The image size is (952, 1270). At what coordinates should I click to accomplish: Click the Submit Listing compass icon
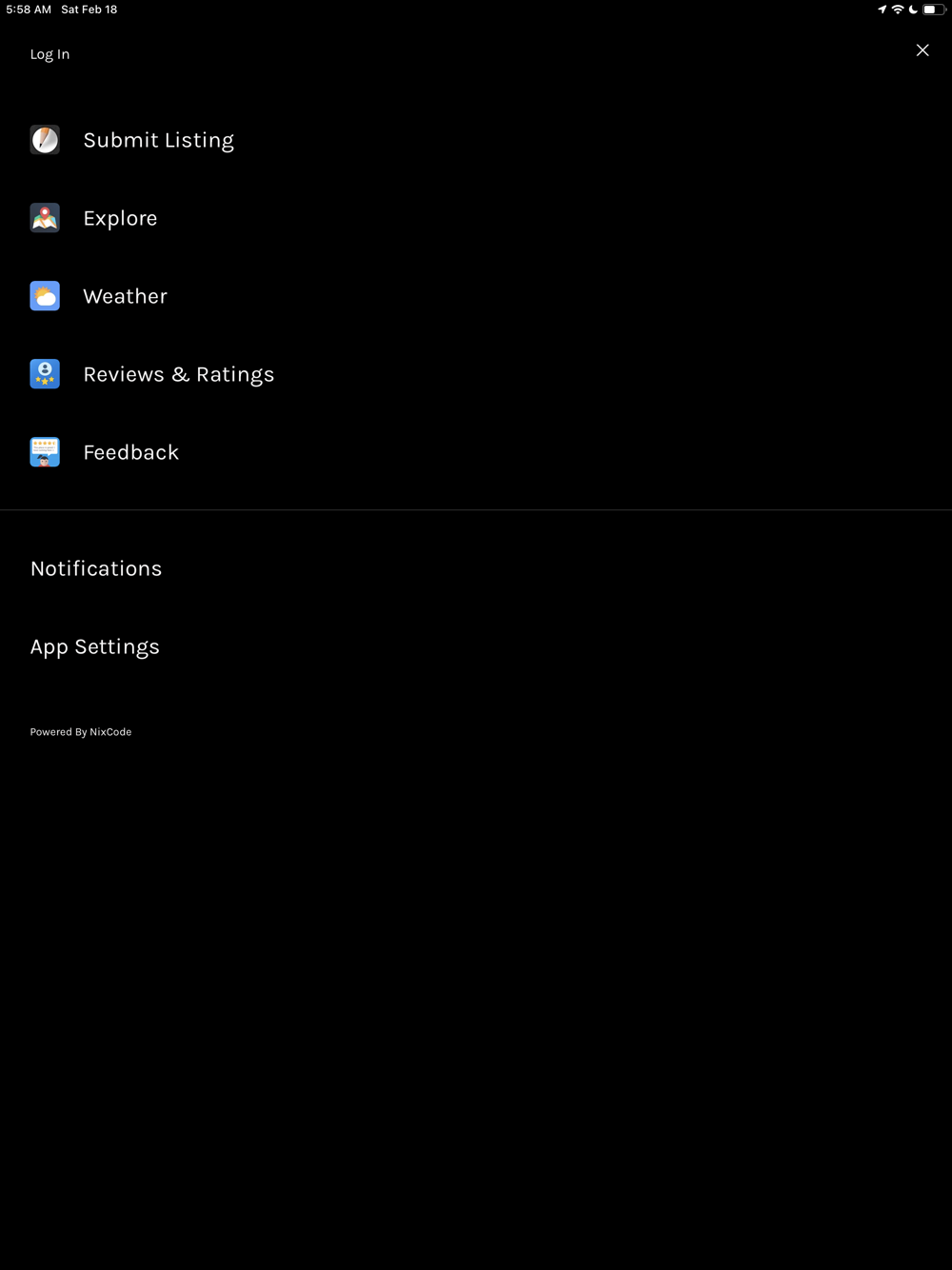point(45,140)
